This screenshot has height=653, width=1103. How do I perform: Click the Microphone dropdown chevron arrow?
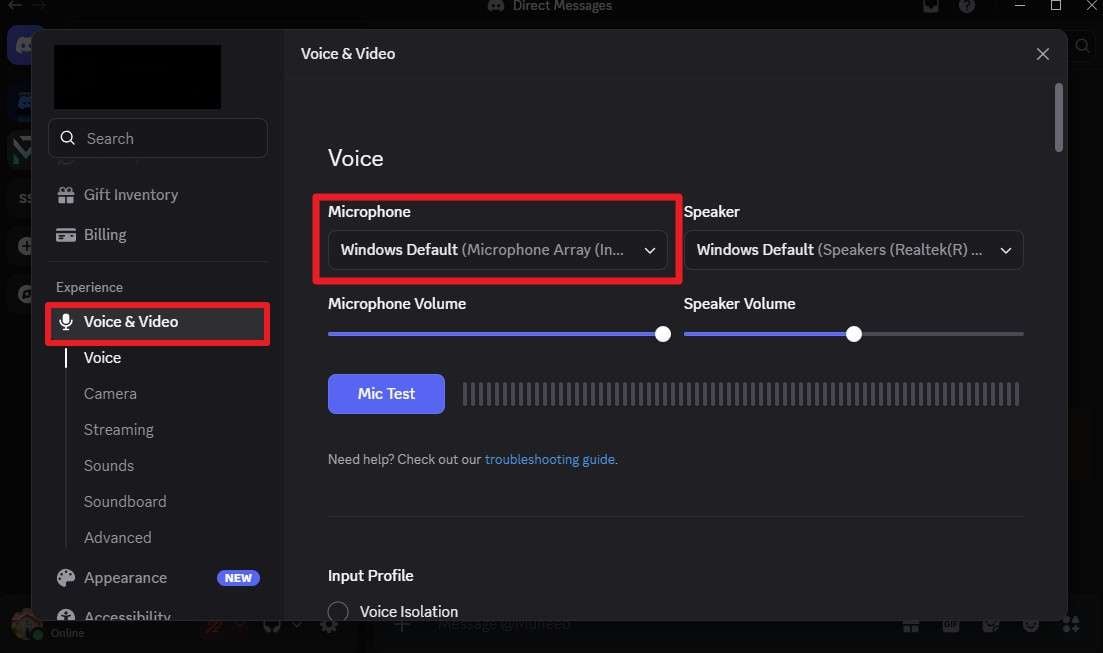coord(649,251)
